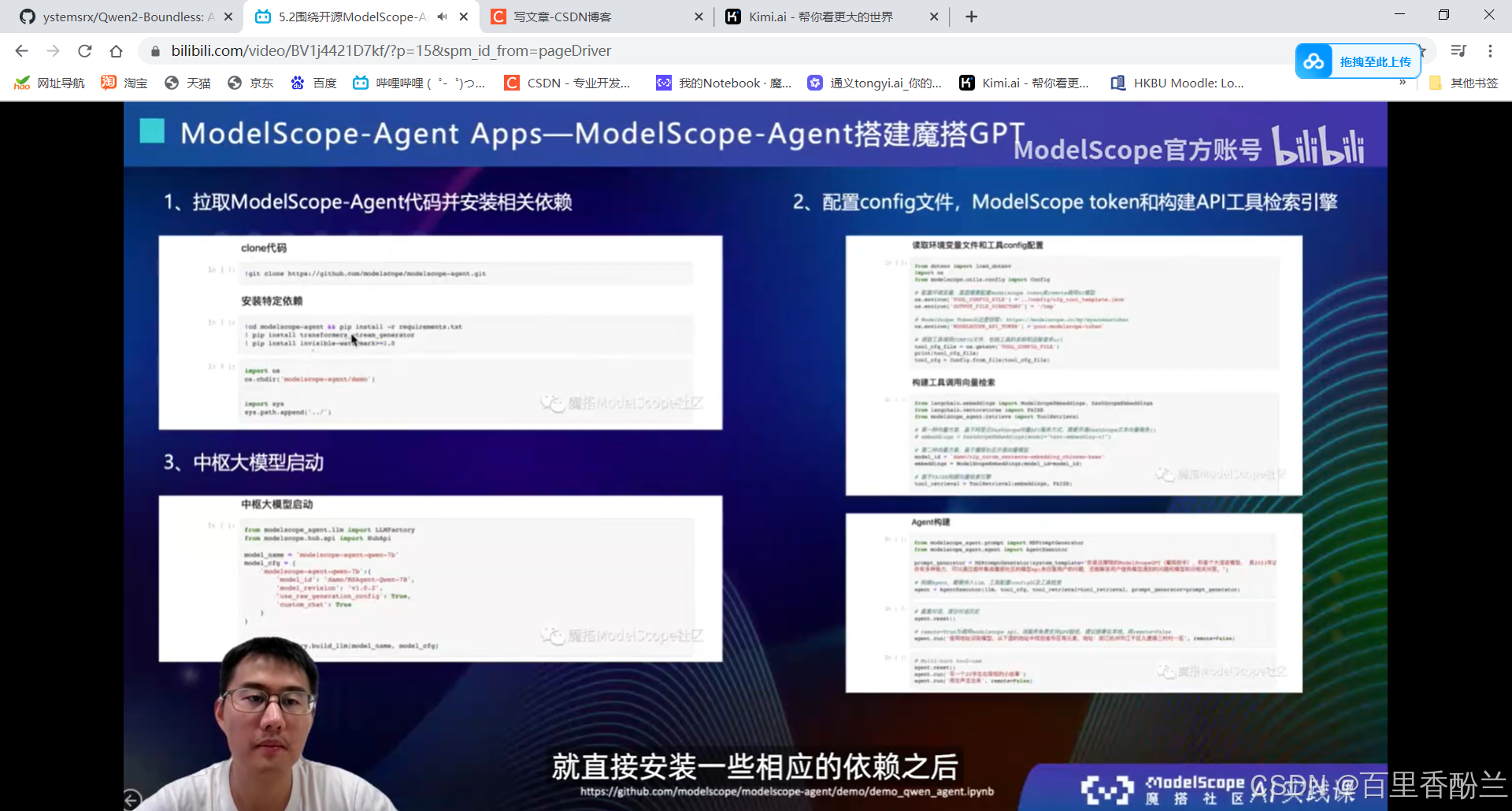Open the CSDN 专业开发 bookmark
Viewport: 1512px width, 811px height.
point(568,83)
